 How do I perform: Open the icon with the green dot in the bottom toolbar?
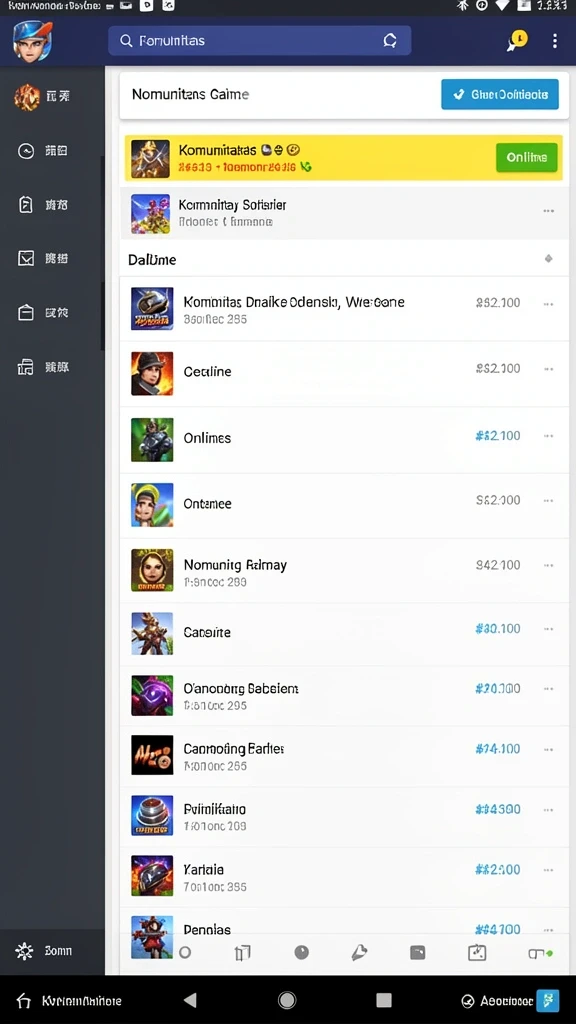click(539, 954)
